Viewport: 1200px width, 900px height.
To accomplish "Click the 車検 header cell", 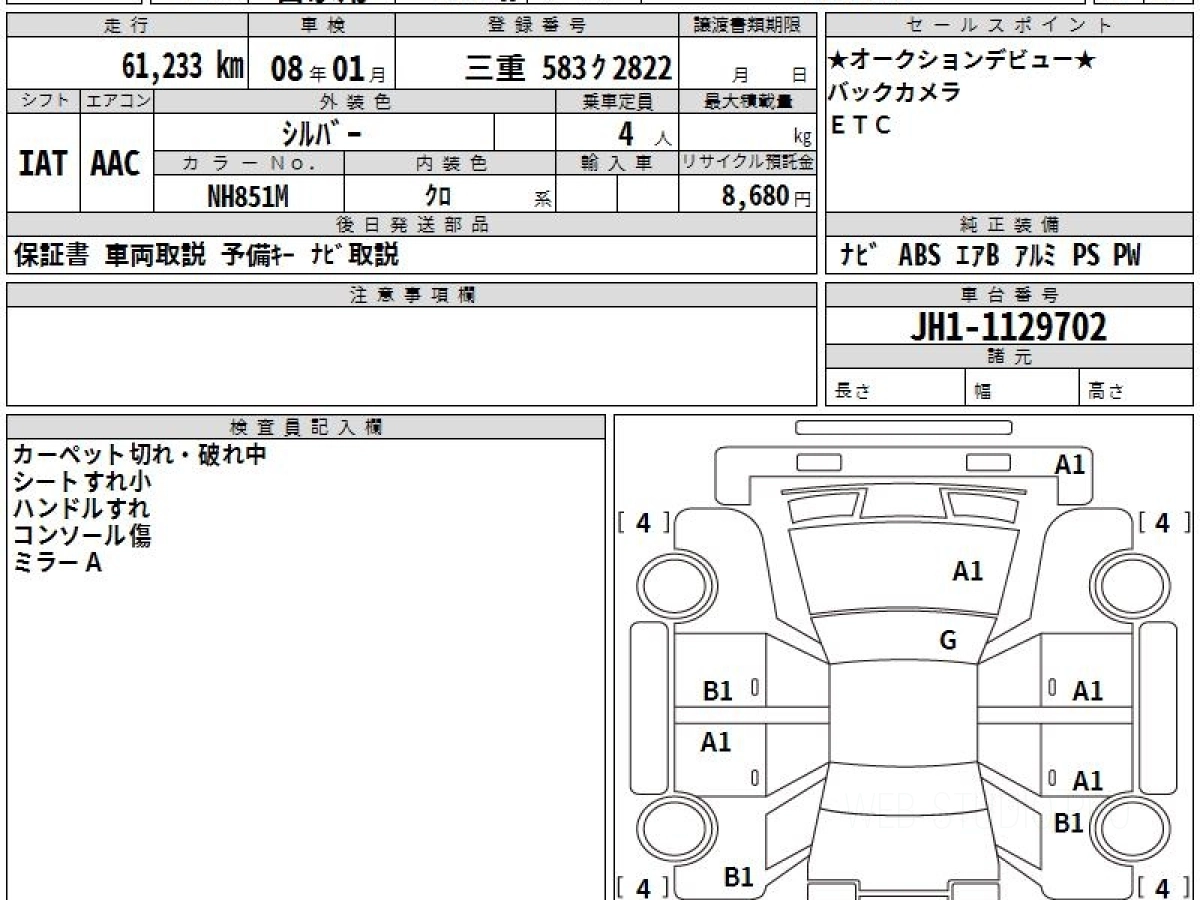I will pos(321,26).
